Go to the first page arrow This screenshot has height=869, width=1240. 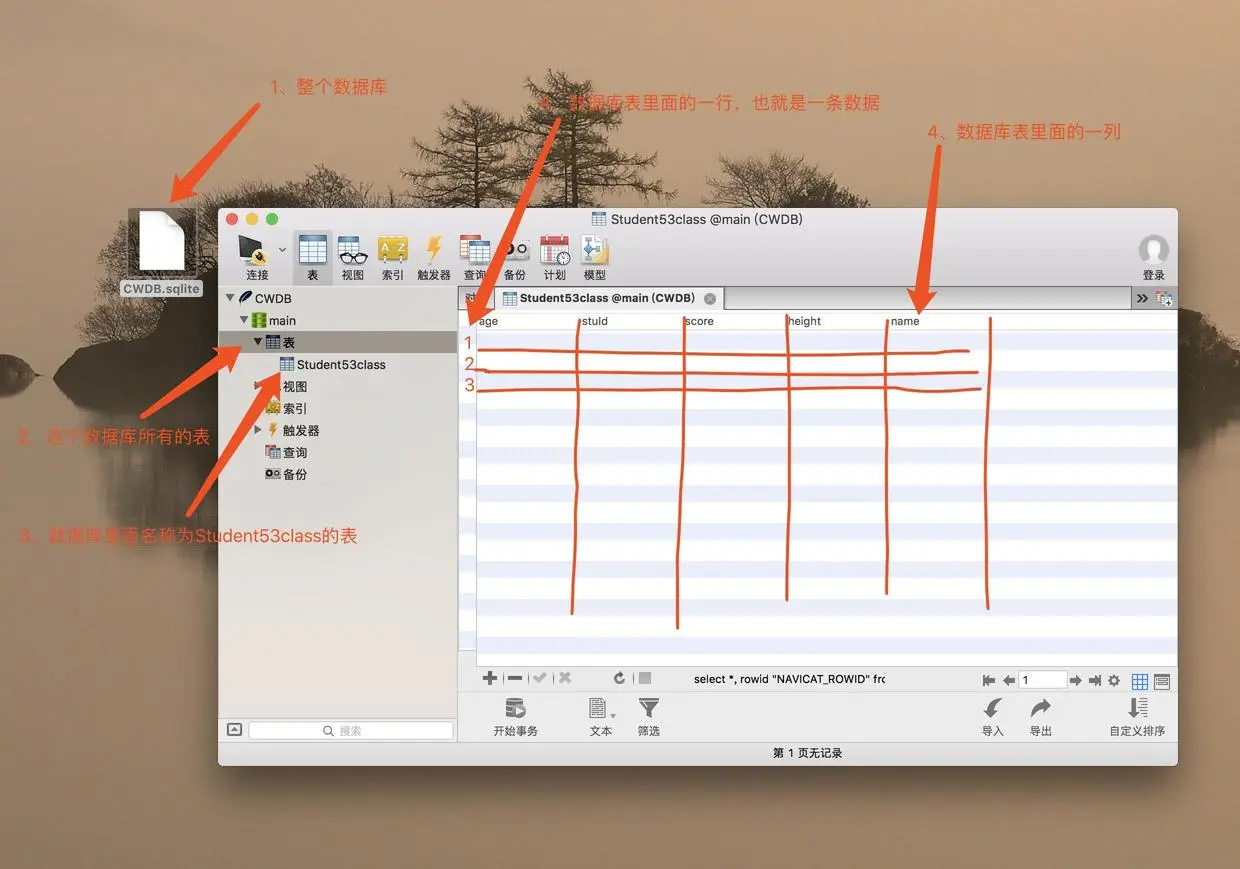click(989, 680)
